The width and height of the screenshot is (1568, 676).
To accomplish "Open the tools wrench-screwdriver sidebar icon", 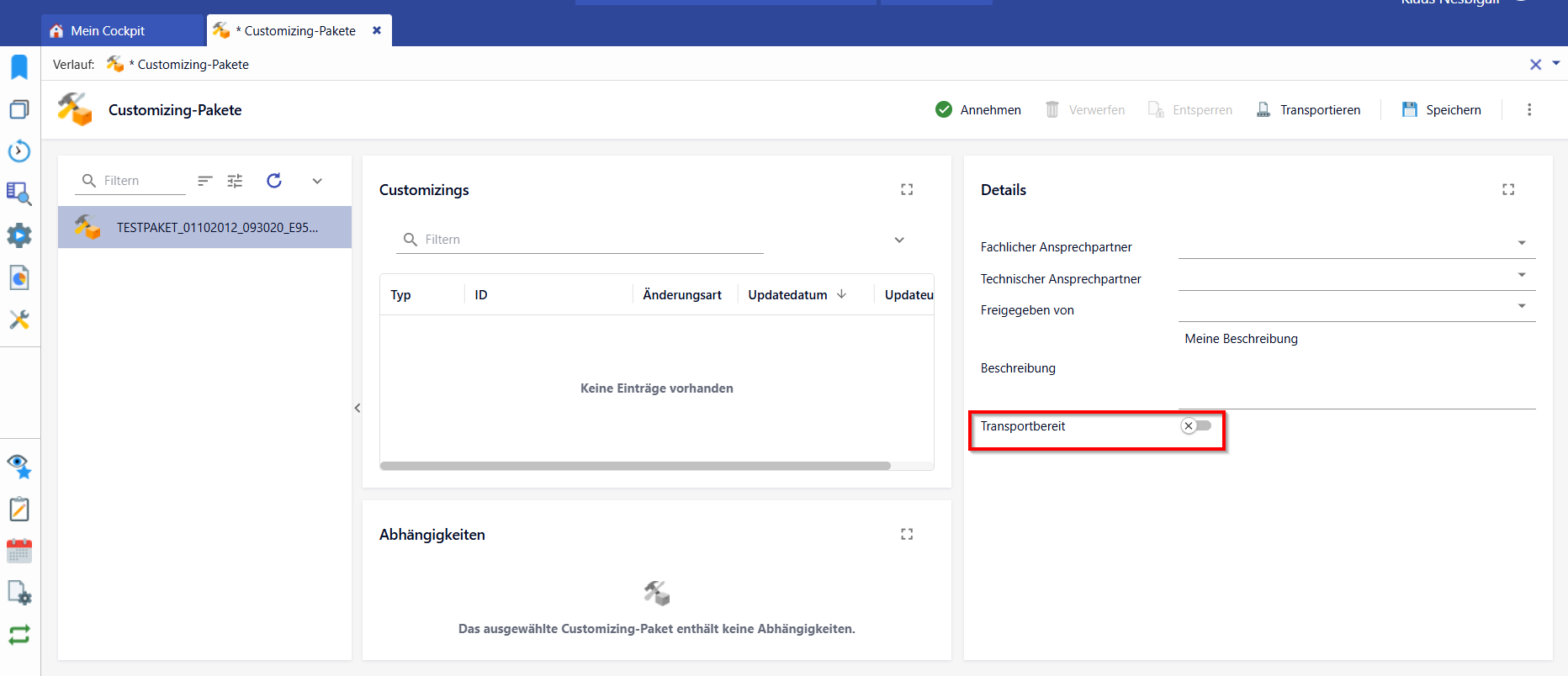I will pyautogui.click(x=19, y=320).
